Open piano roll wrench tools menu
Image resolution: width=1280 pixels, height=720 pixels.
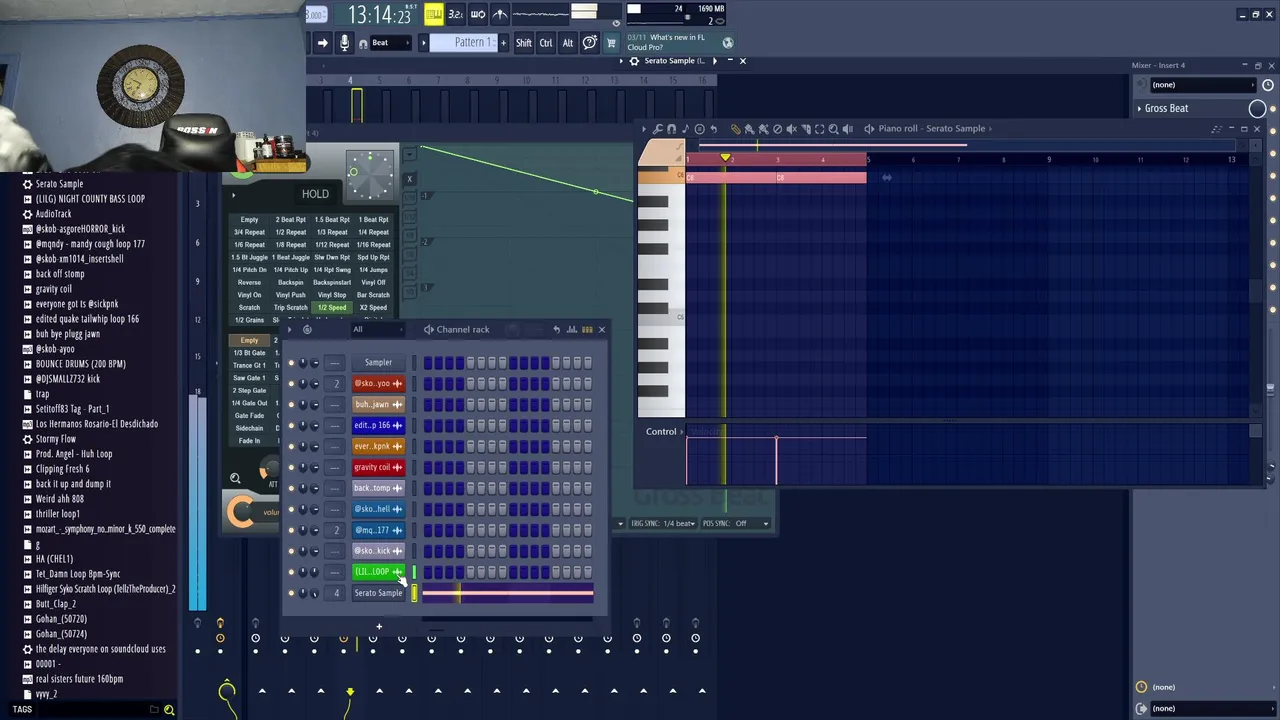click(x=657, y=129)
